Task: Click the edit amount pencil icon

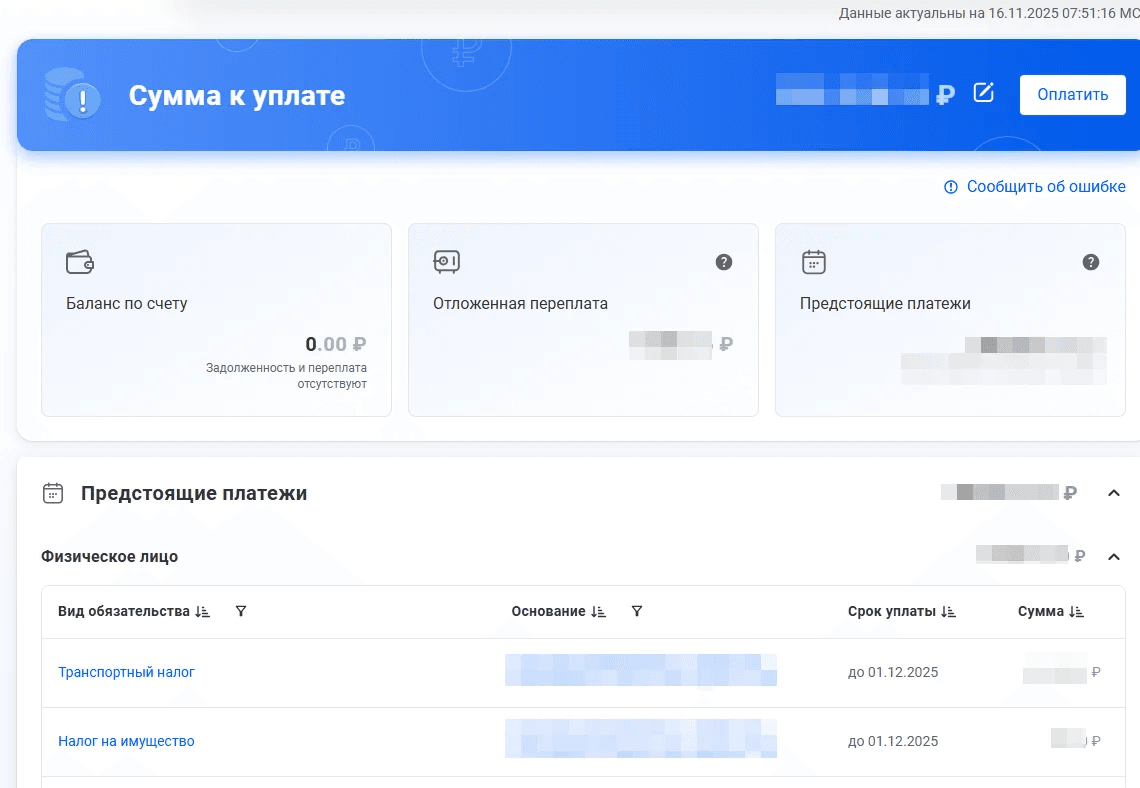Action: point(983,93)
